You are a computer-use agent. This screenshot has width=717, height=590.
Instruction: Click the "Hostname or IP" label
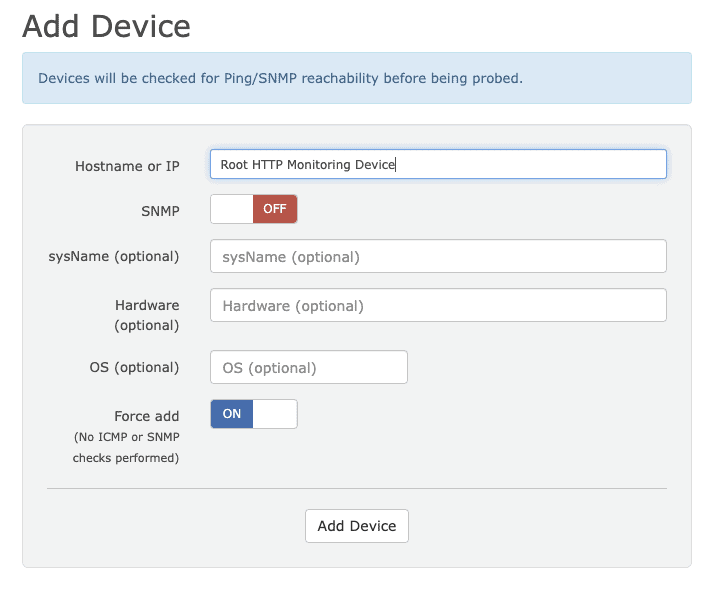[127, 166]
